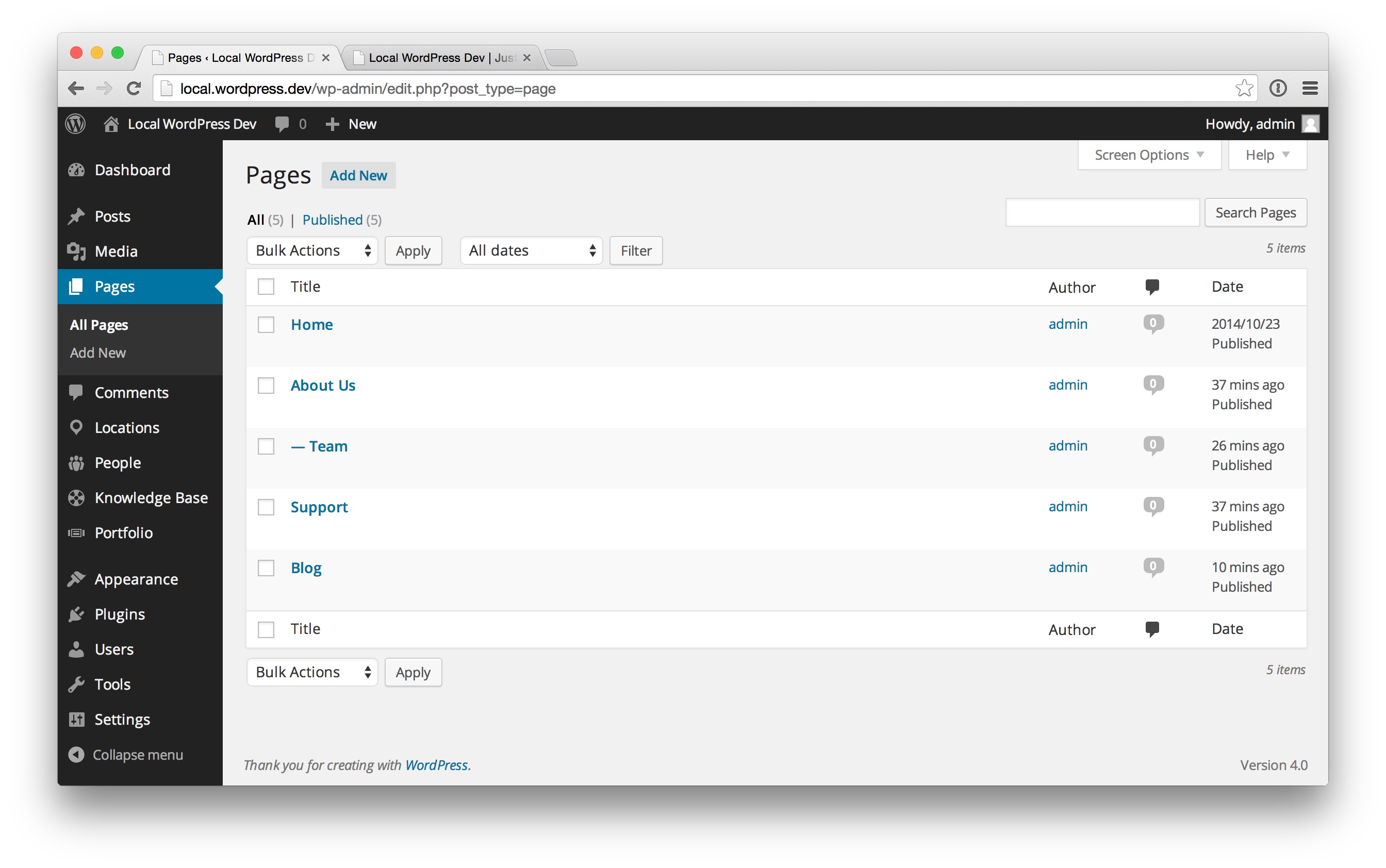Click the Posts icon in sidebar

pos(78,215)
